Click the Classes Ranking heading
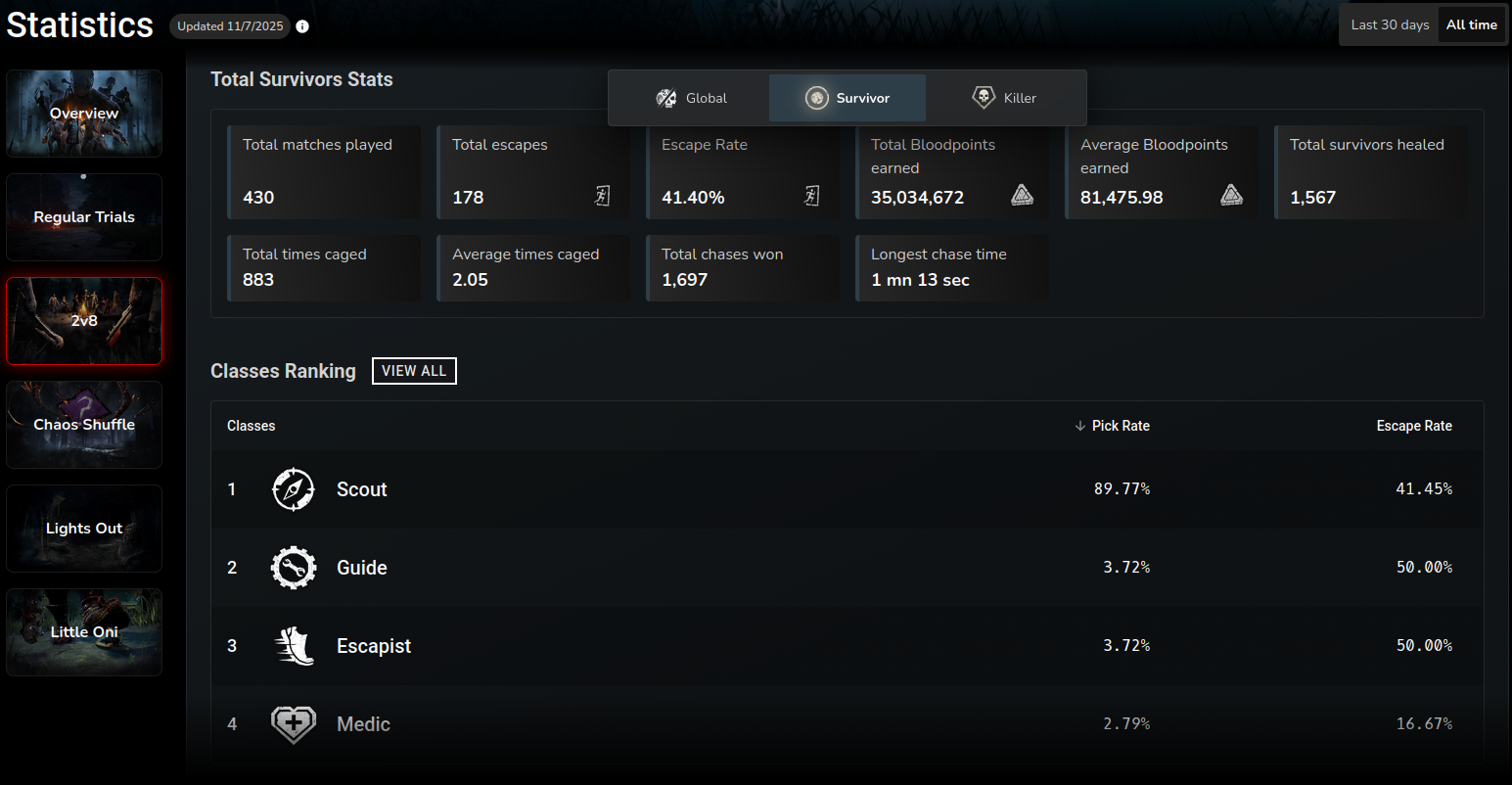Image resolution: width=1512 pixels, height=785 pixels. [283, 371]
